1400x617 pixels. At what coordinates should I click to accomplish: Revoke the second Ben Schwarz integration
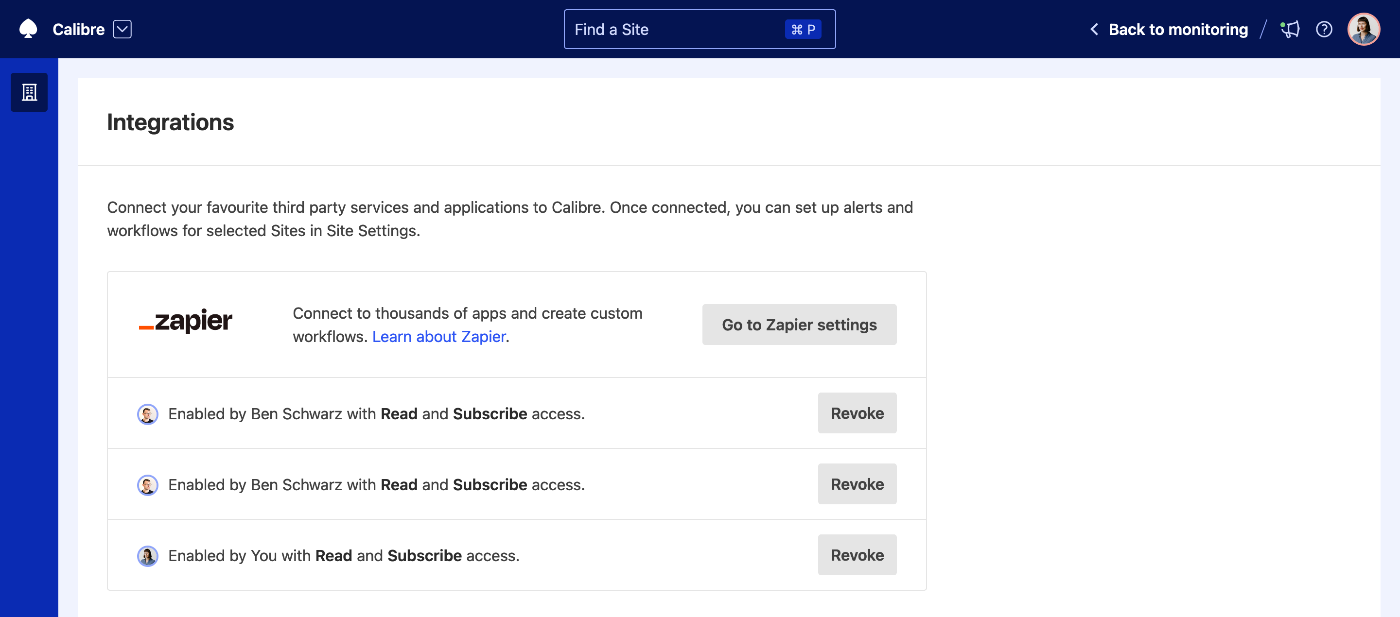pyautogui.click(x=857, y=483)
